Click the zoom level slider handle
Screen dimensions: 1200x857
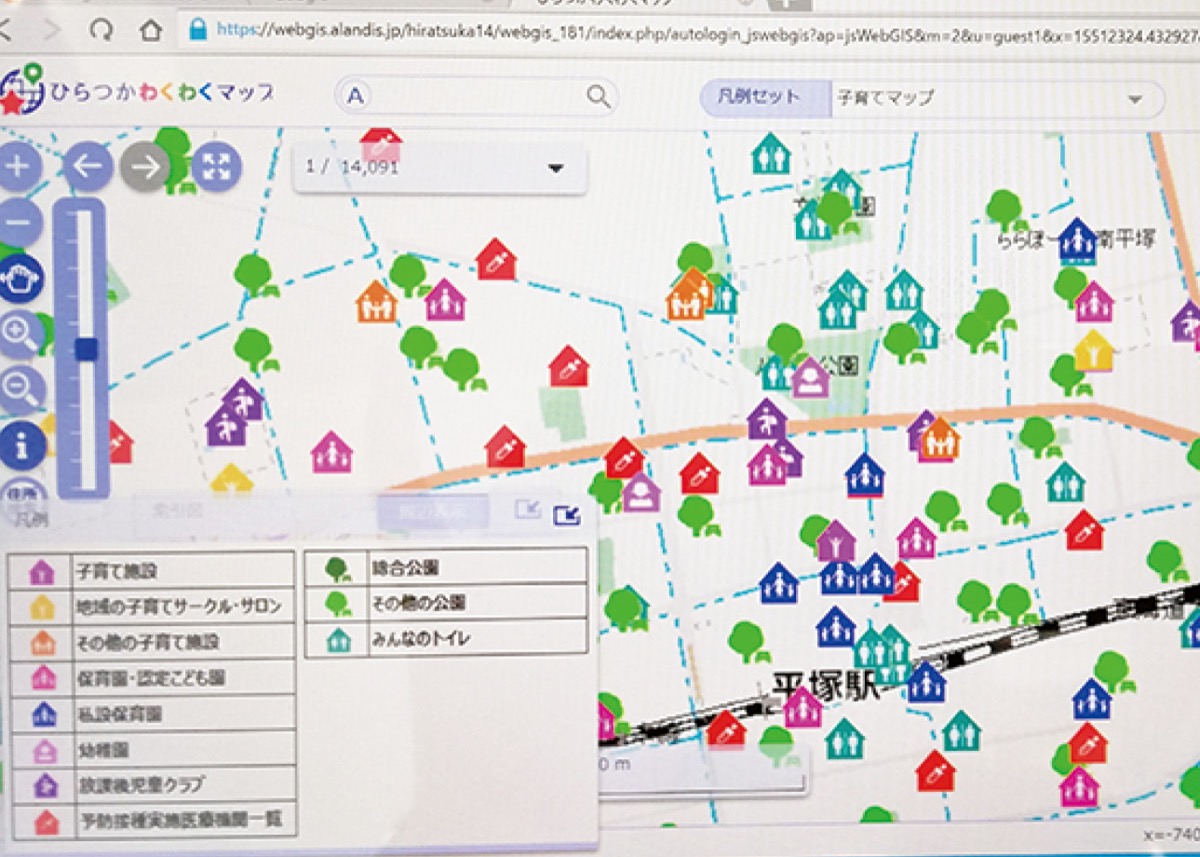pyautogui.click(x=87, y=349)
